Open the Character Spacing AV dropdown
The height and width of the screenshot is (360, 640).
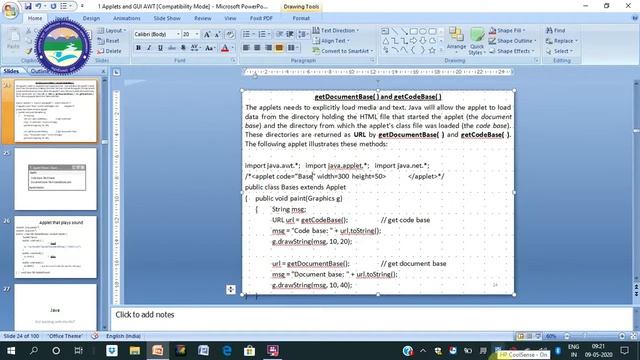pyautogui.click(x=195, y=48)
